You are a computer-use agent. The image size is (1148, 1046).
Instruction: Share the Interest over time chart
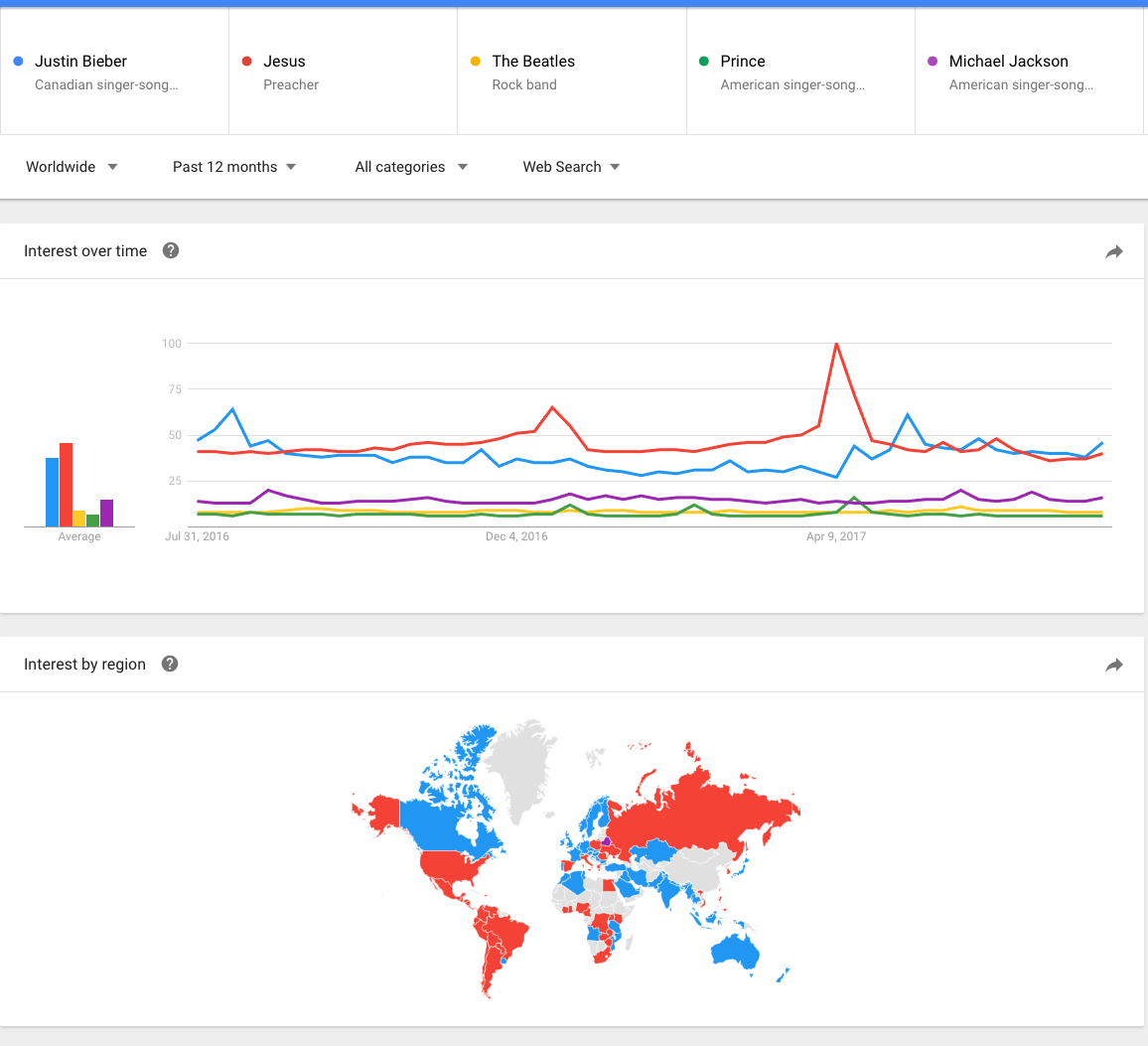1113,252
